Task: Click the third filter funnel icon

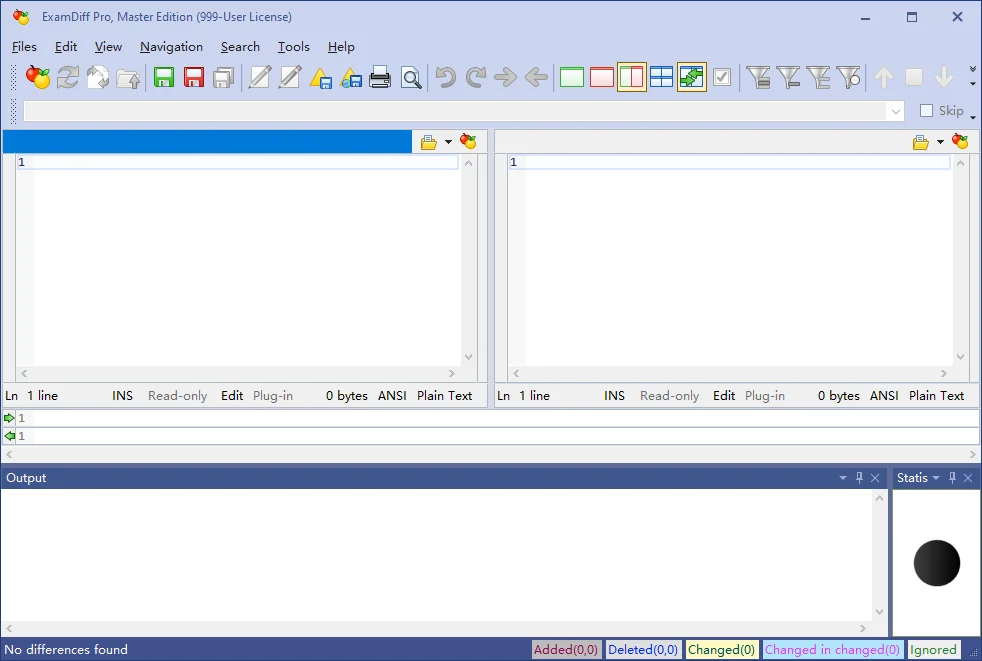Action: [x=819, y=78]
